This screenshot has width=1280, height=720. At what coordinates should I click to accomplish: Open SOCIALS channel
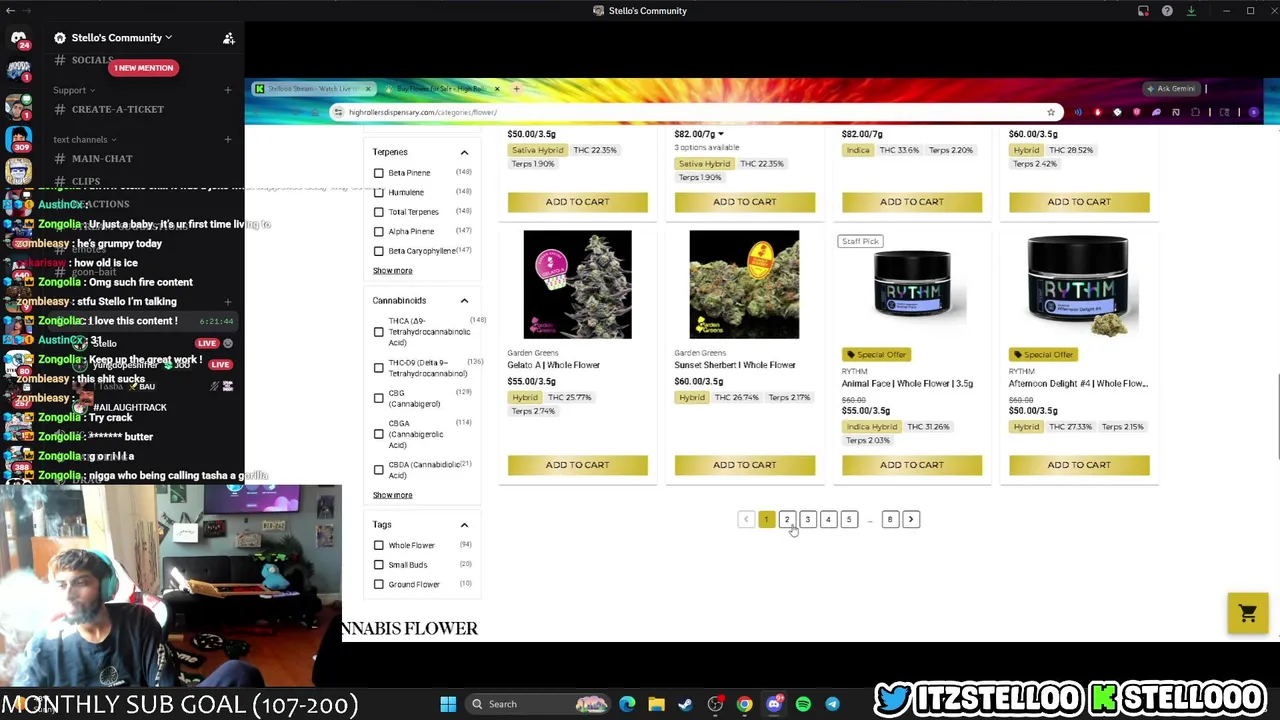point(92,60)
